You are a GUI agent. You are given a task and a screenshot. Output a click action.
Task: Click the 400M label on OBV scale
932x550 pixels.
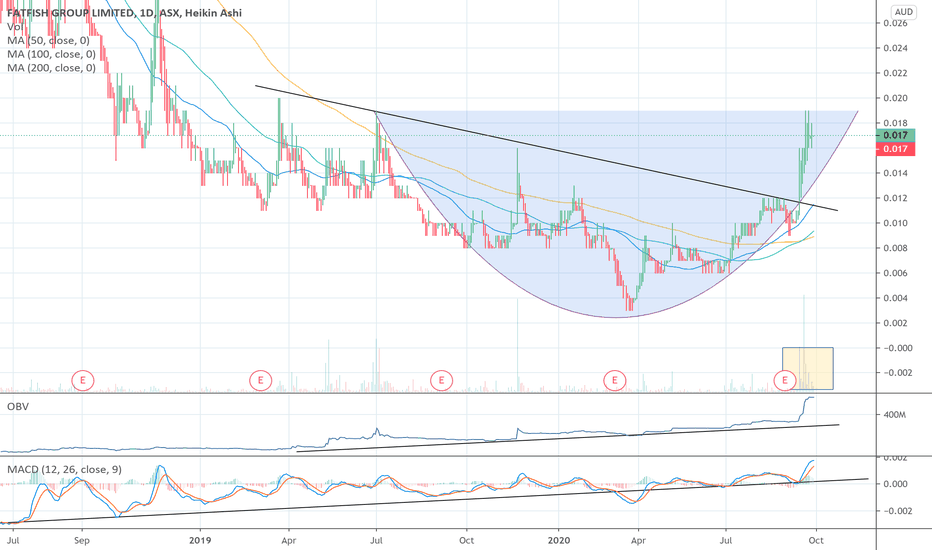pyautogui.click(x=895, y=414)
